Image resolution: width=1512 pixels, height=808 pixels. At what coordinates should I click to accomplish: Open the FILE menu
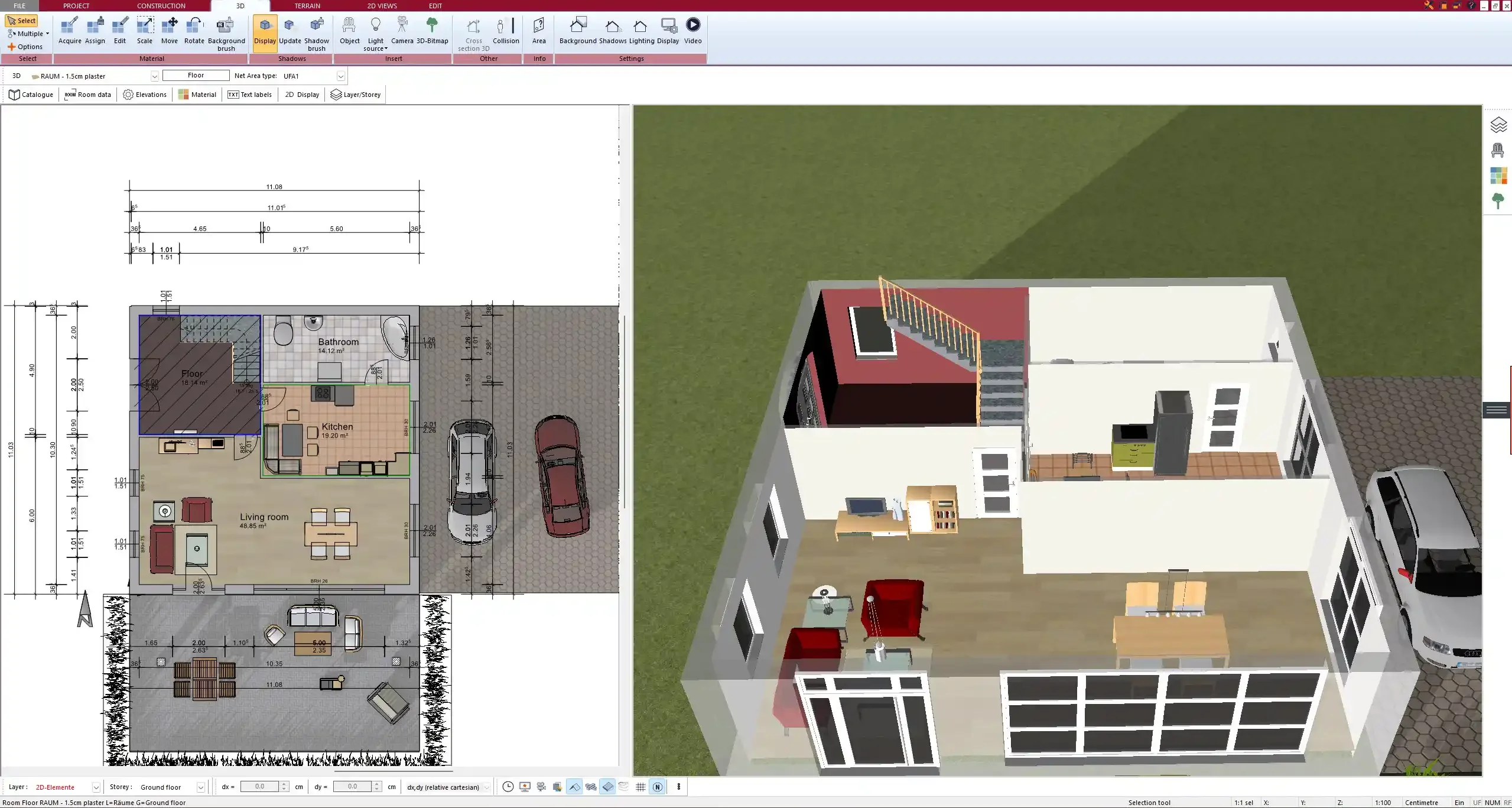[19, 6]
